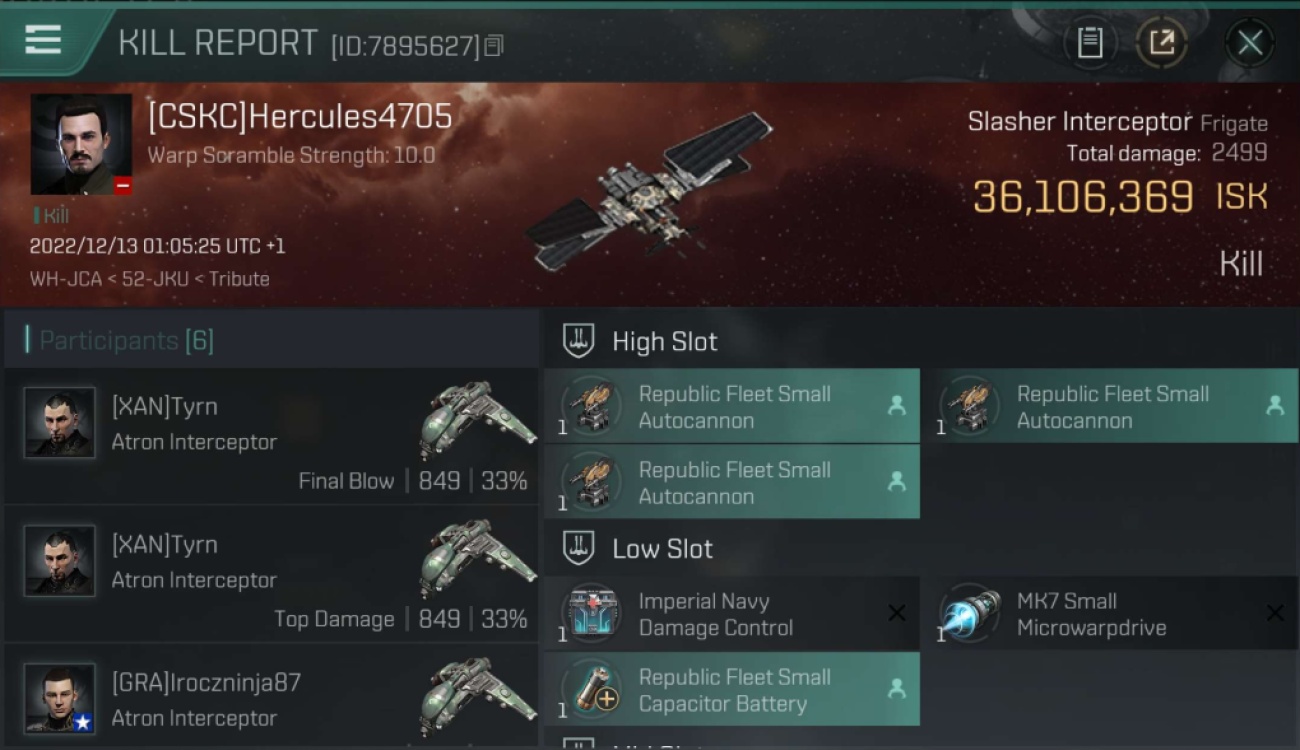This screenshot has height=750, width=1300.
Task: Select Republic Fleet Small Capacitor Battery item
Action: point(732,690)
